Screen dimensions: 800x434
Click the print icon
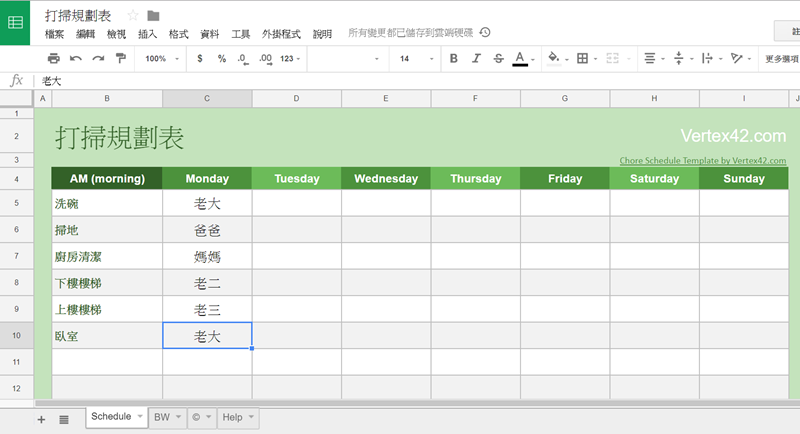click(54, 59)
